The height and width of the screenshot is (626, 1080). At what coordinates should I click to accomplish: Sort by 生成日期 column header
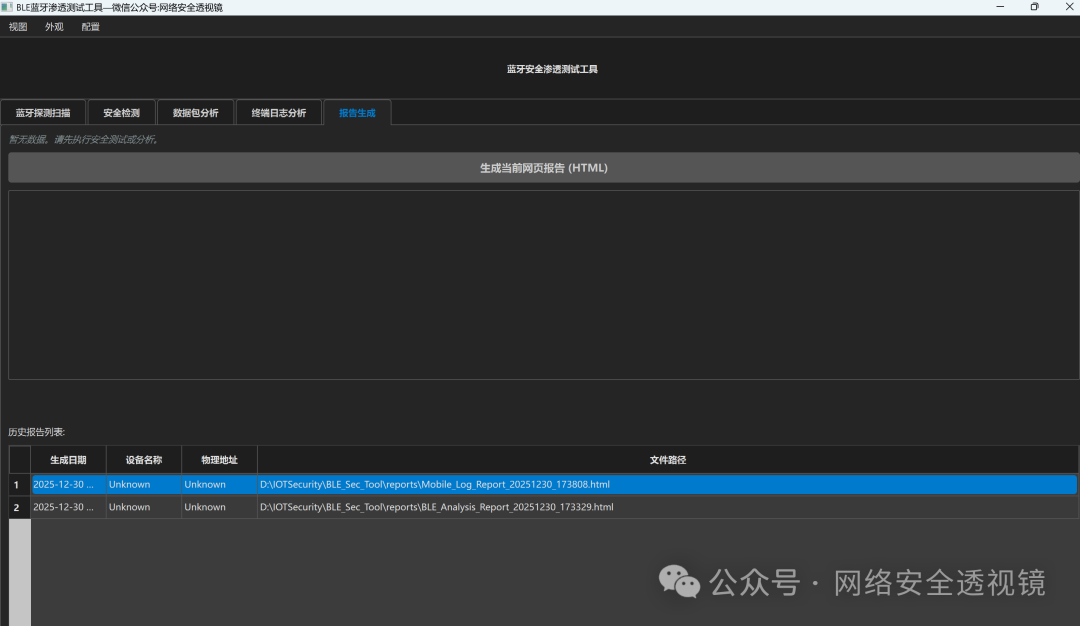[68, 460]
